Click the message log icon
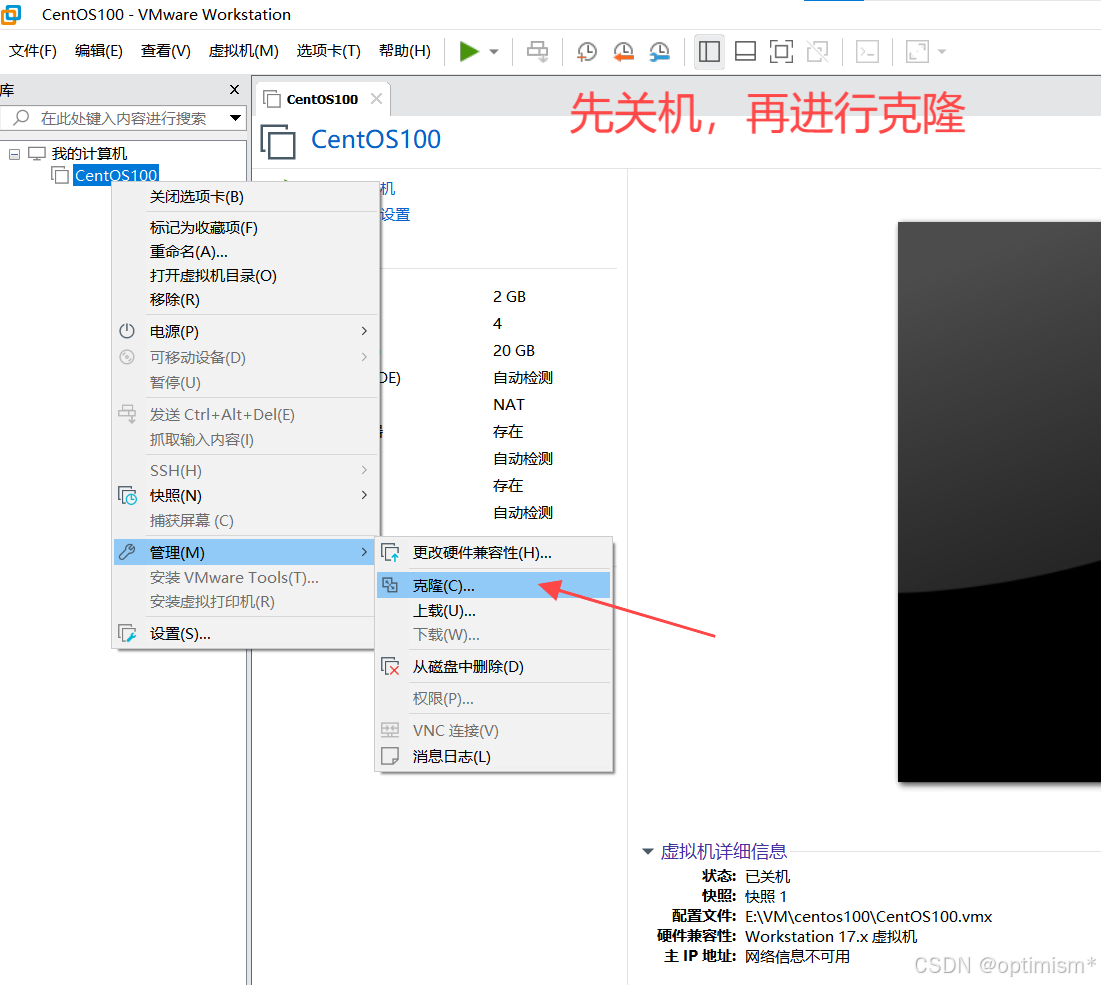This screenshot has height=985, width=1101. click(x=390, y=756)
